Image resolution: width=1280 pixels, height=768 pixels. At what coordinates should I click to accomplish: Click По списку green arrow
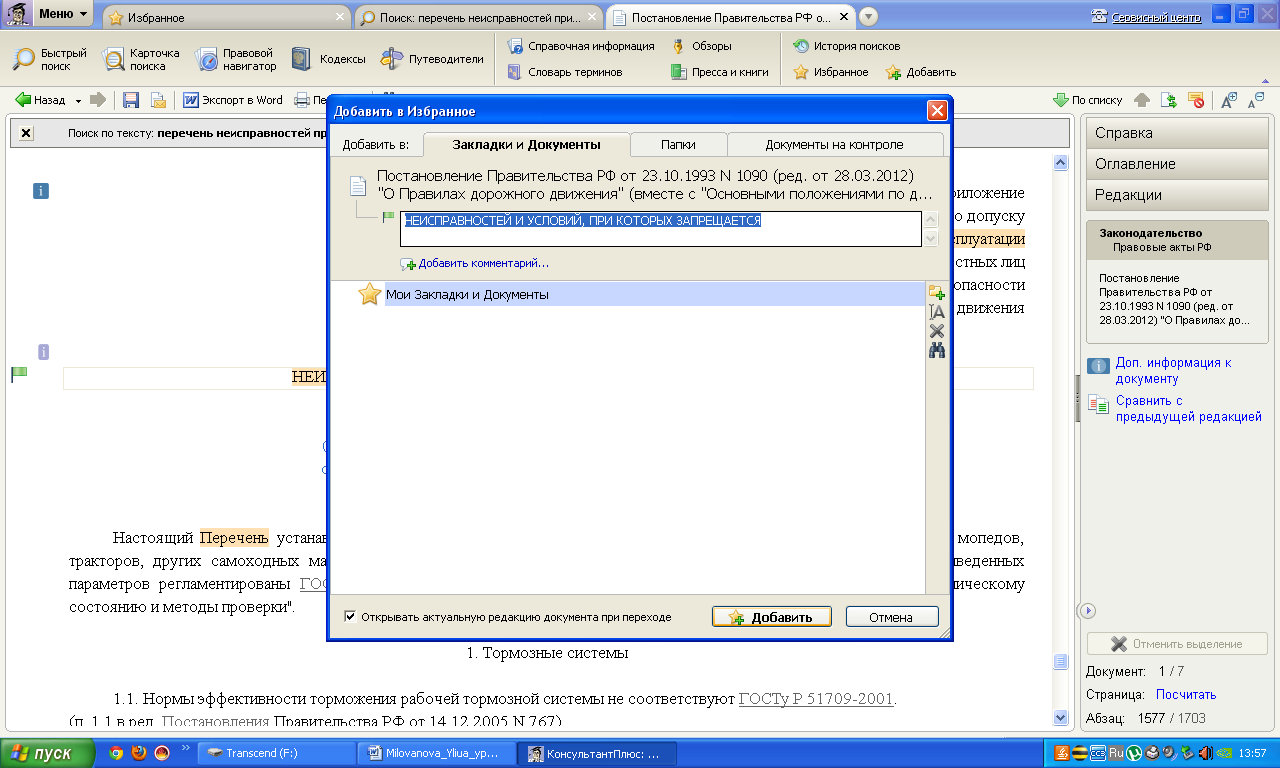1088,100
